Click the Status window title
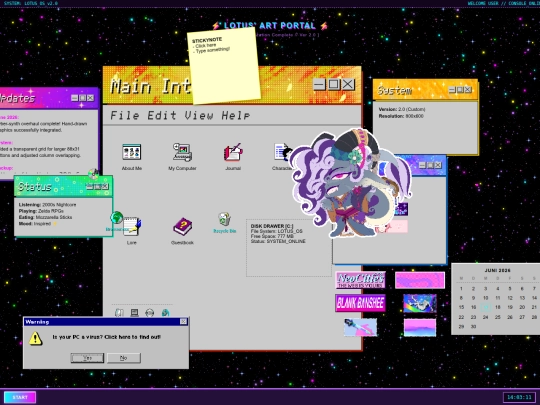Image resolution: width=540 pixels, height=405 pixels. click(34, 186)
